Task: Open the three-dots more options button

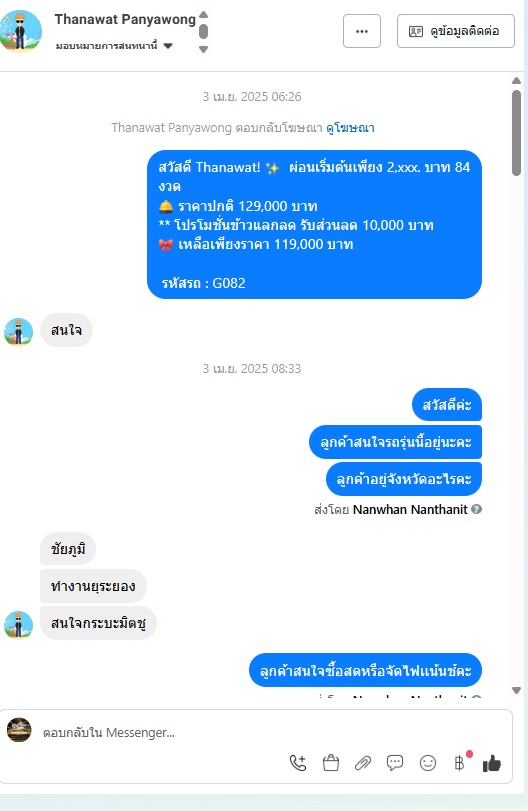Action: point(362,31)
